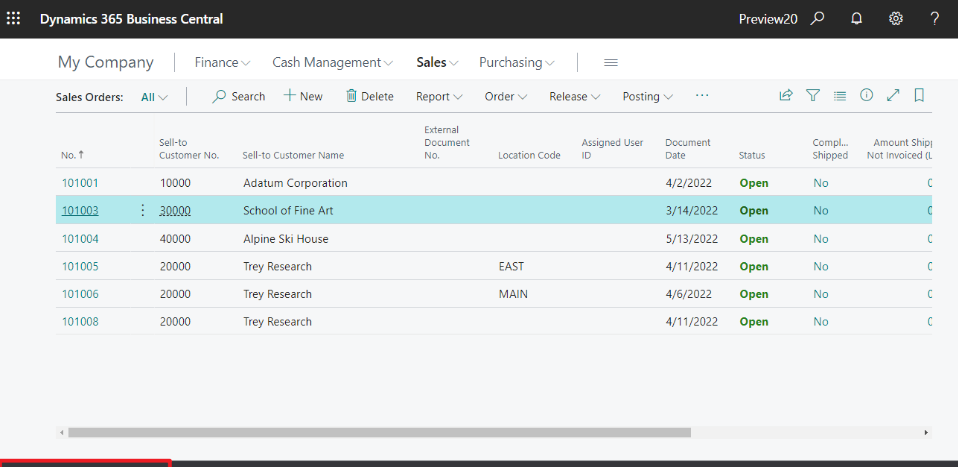Expand the Sales menu
The height and width of the screenshot is (467, 958).
click(437, 62)
